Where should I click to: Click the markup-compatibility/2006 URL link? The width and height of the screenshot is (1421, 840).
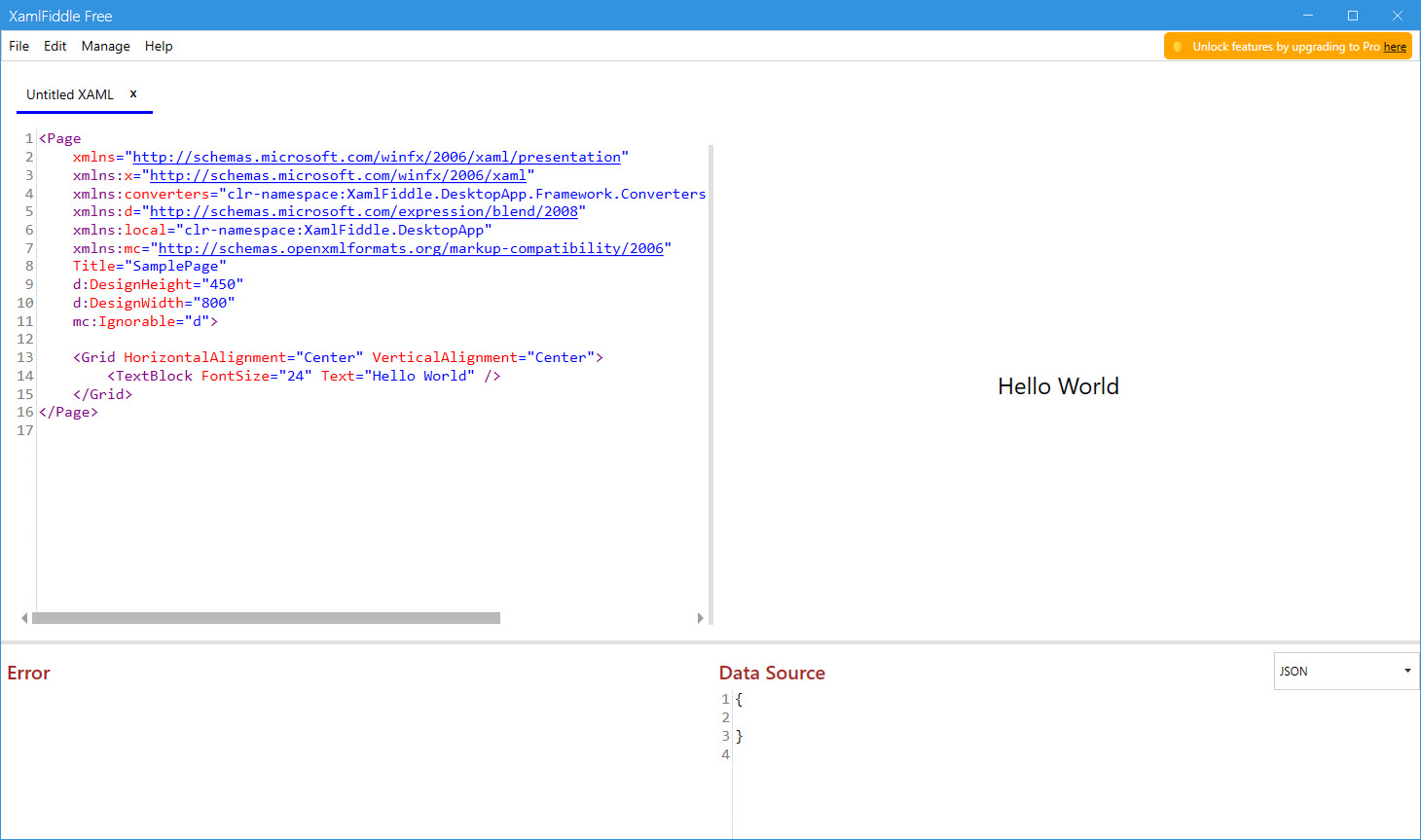(x=410, y=248)
